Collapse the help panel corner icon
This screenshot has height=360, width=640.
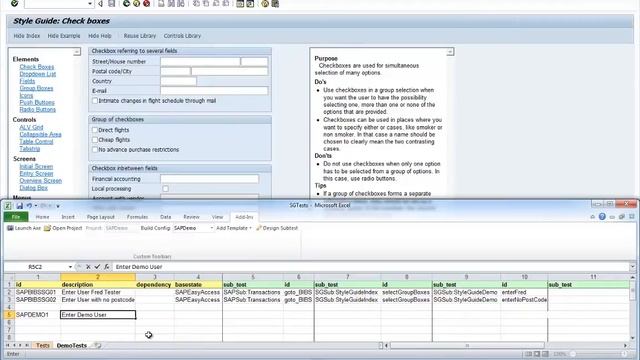point(450,52)
